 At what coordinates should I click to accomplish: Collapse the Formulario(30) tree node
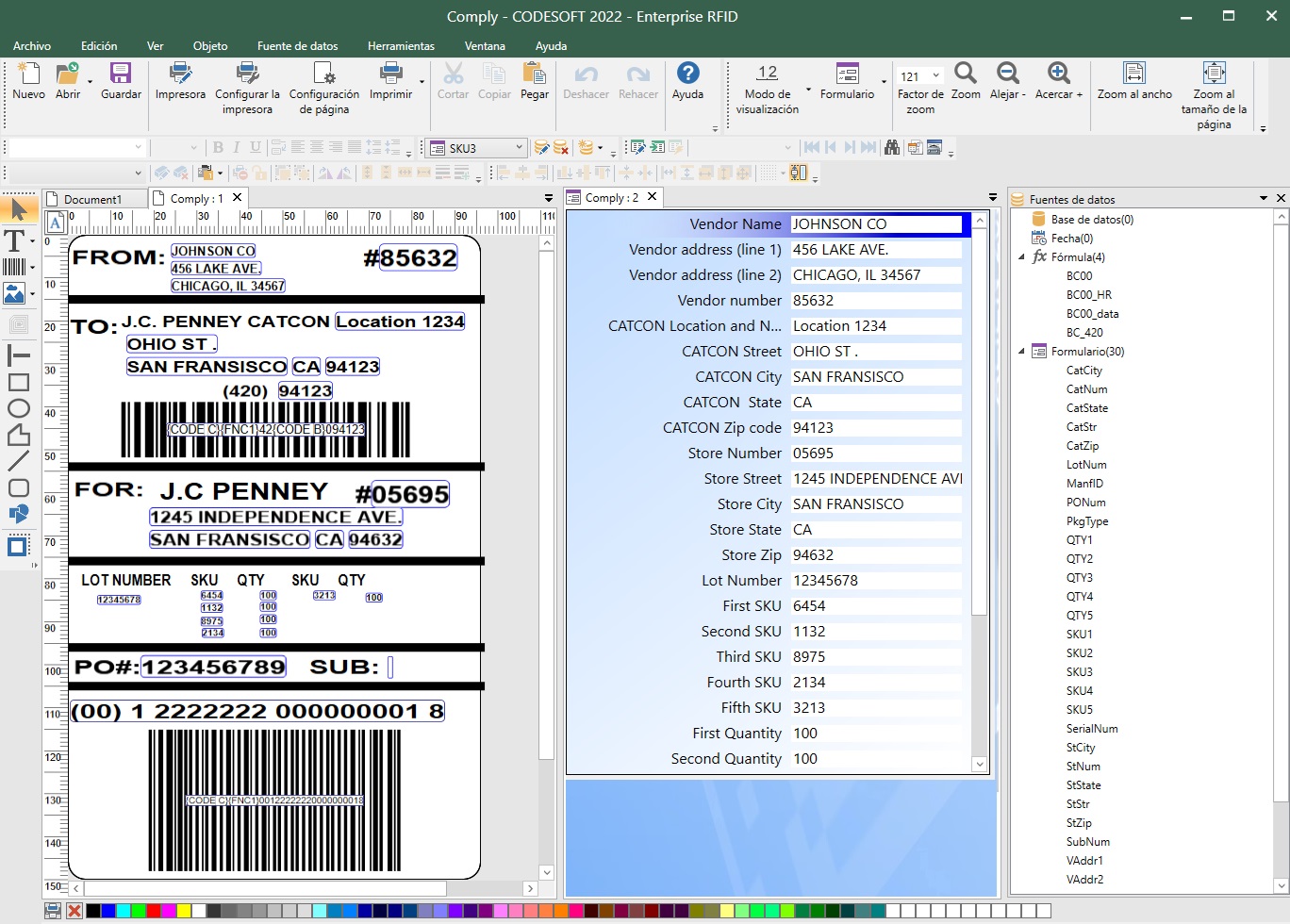tap(1022, 352)
